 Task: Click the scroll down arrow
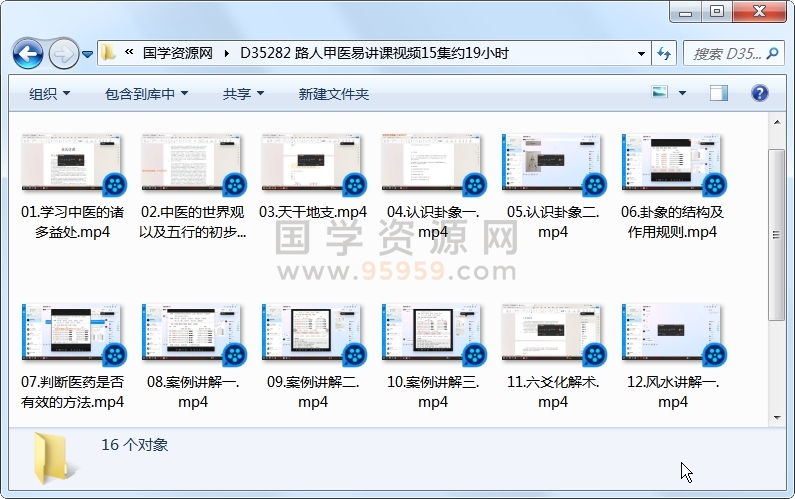(777, 418)
